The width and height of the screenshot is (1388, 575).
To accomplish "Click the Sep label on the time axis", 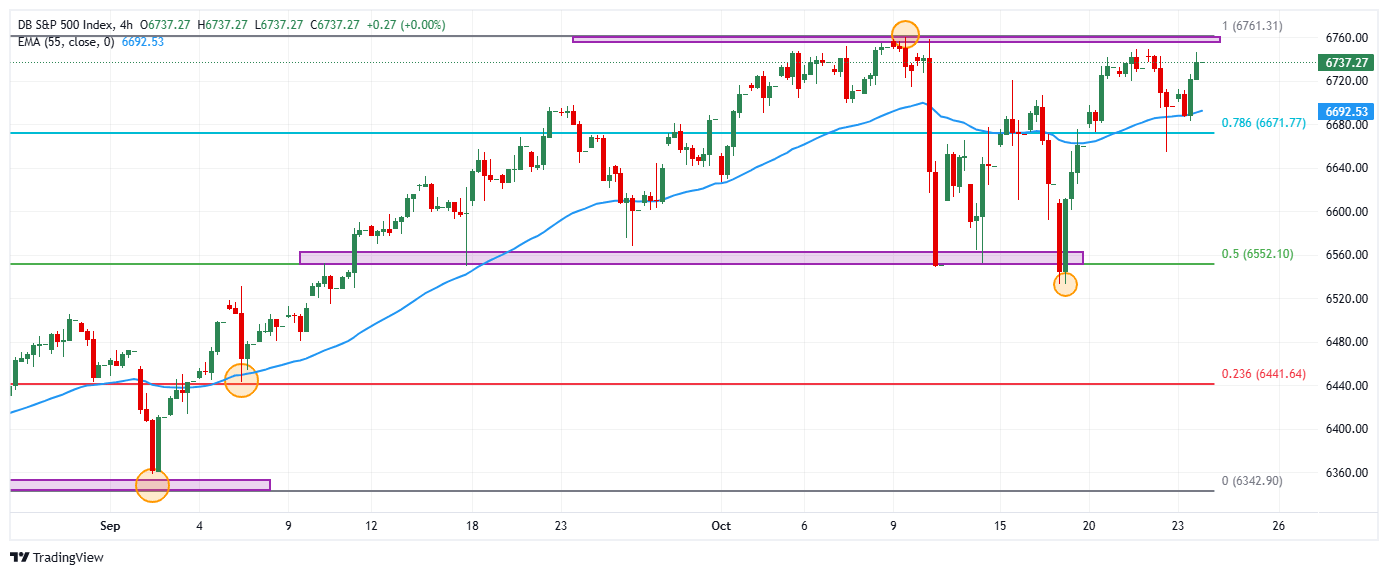I will click(110, 525).
